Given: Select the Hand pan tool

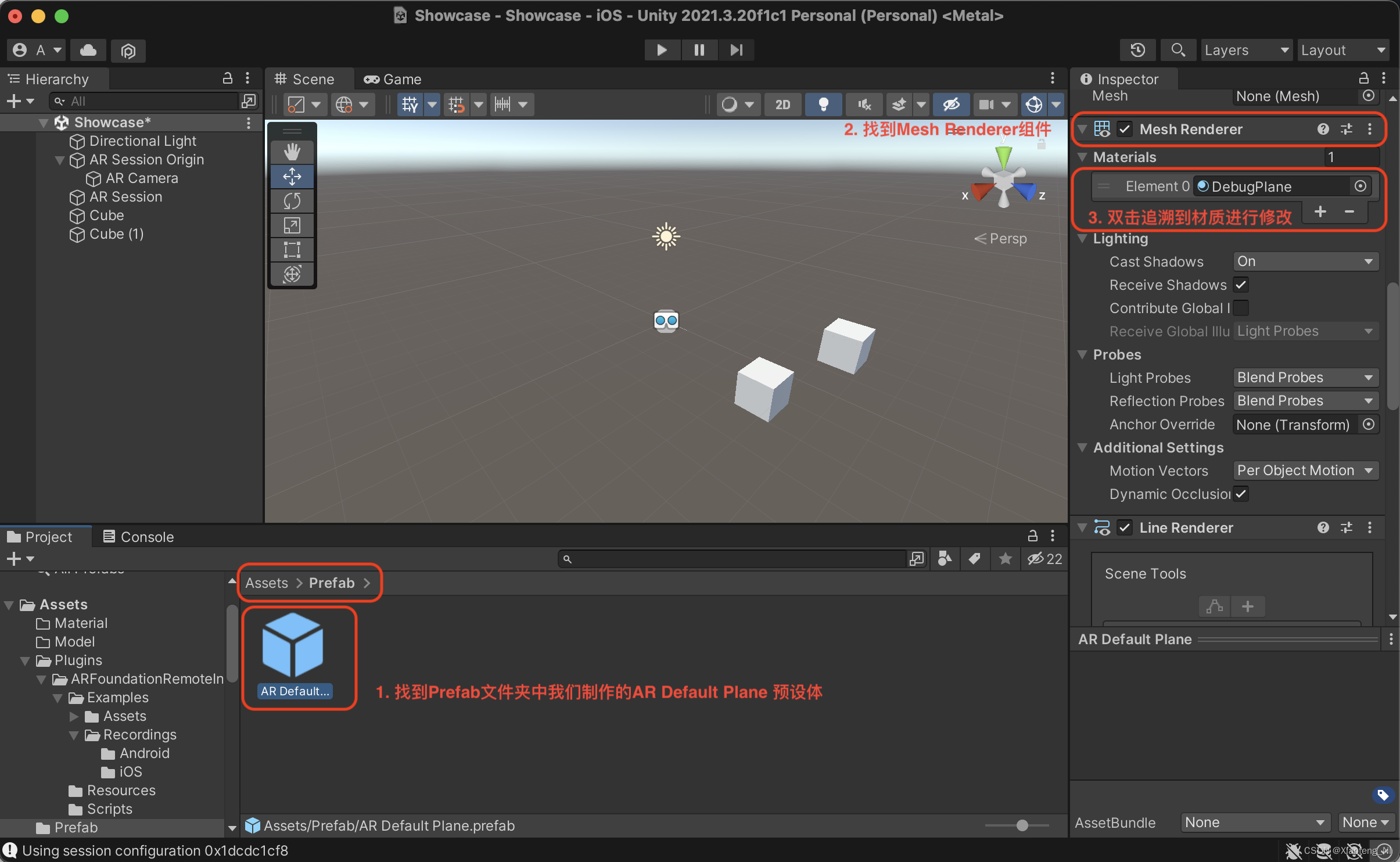Looking at the screenshot, I should (x=292, y=152).
